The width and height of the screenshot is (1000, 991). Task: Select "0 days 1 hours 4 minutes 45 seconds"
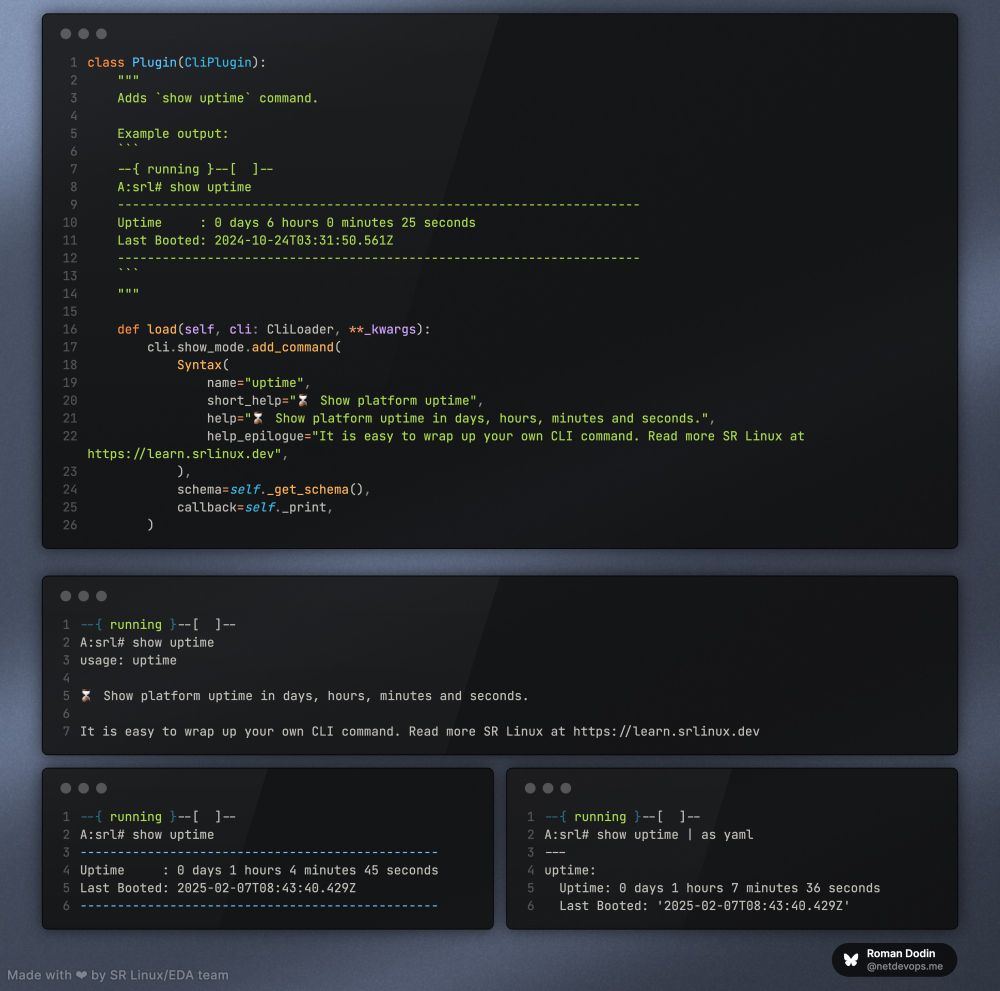coord(307,870)
